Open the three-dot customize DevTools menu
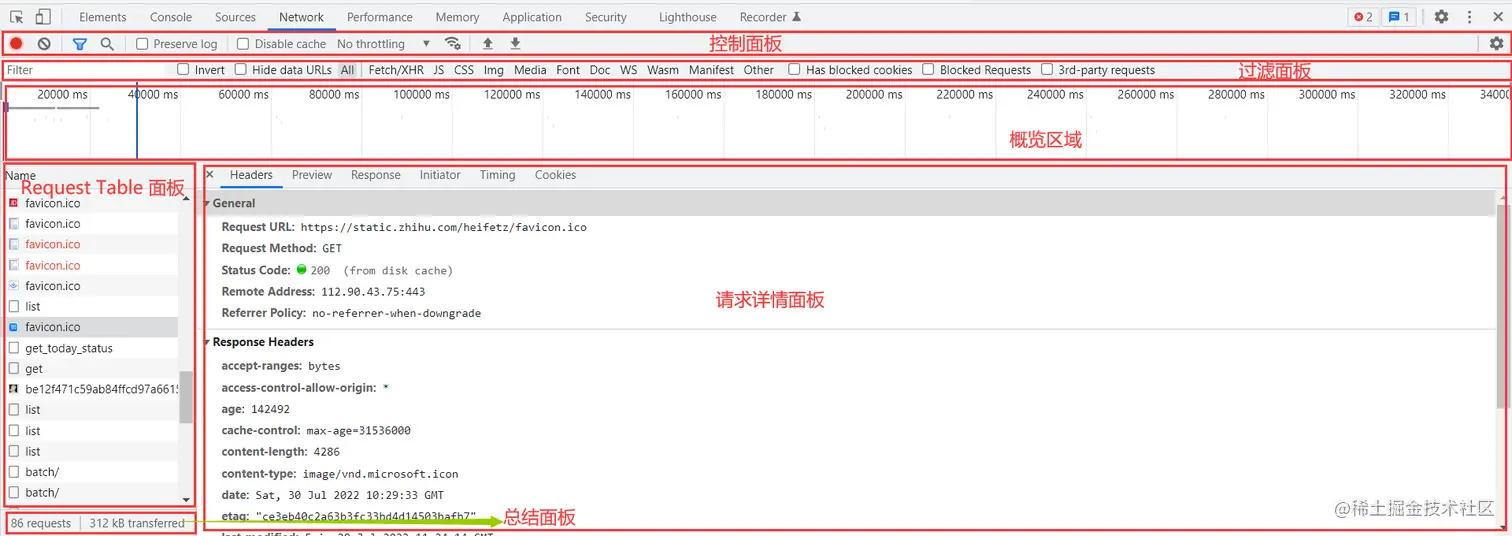The width and height of the screenshot is (1512, 536). tap(1469, 17)
